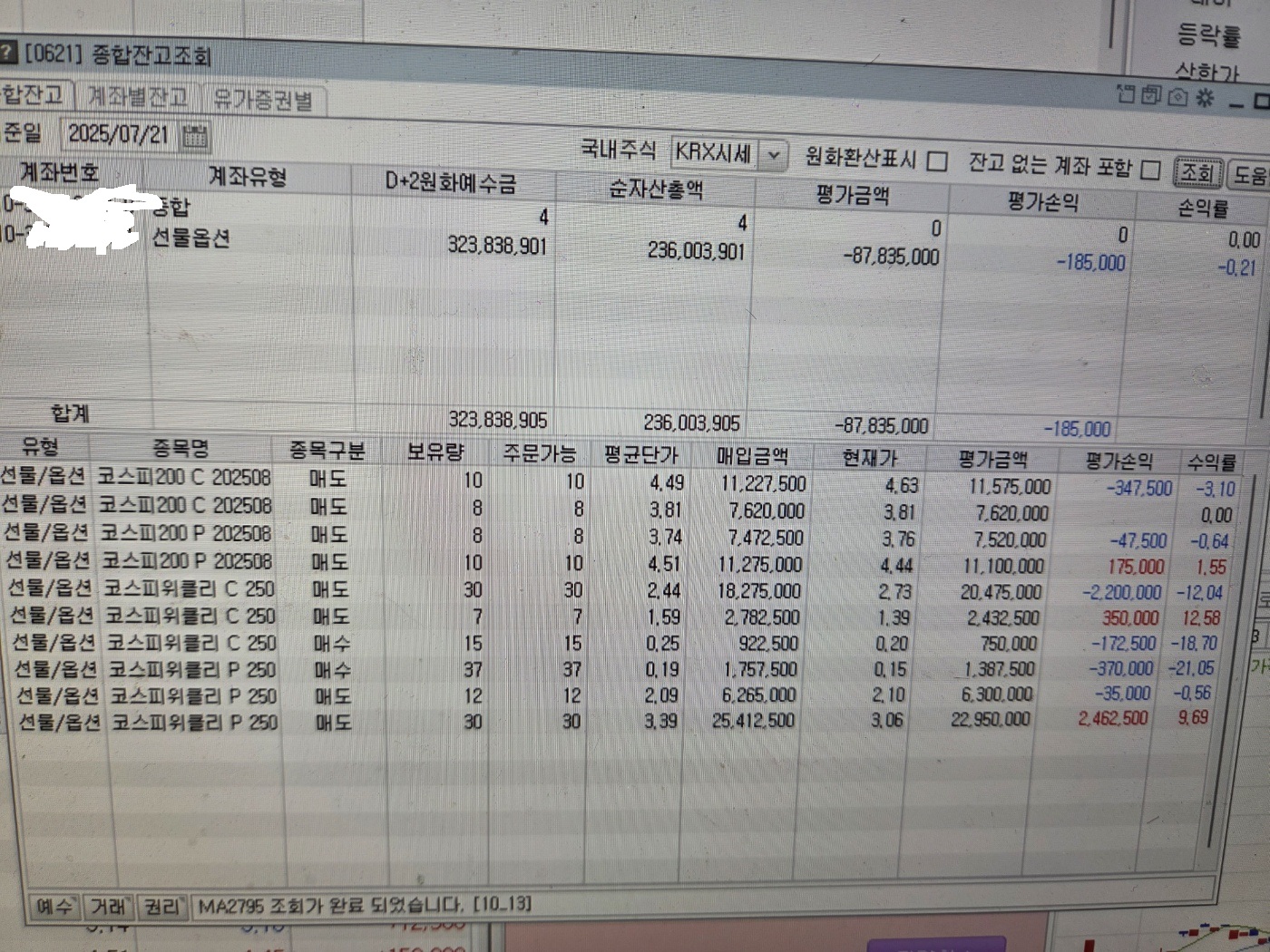Click the question mark icon beside [0621]
The width and height of the screenshot is (1270, 952).
click(7, 51)
